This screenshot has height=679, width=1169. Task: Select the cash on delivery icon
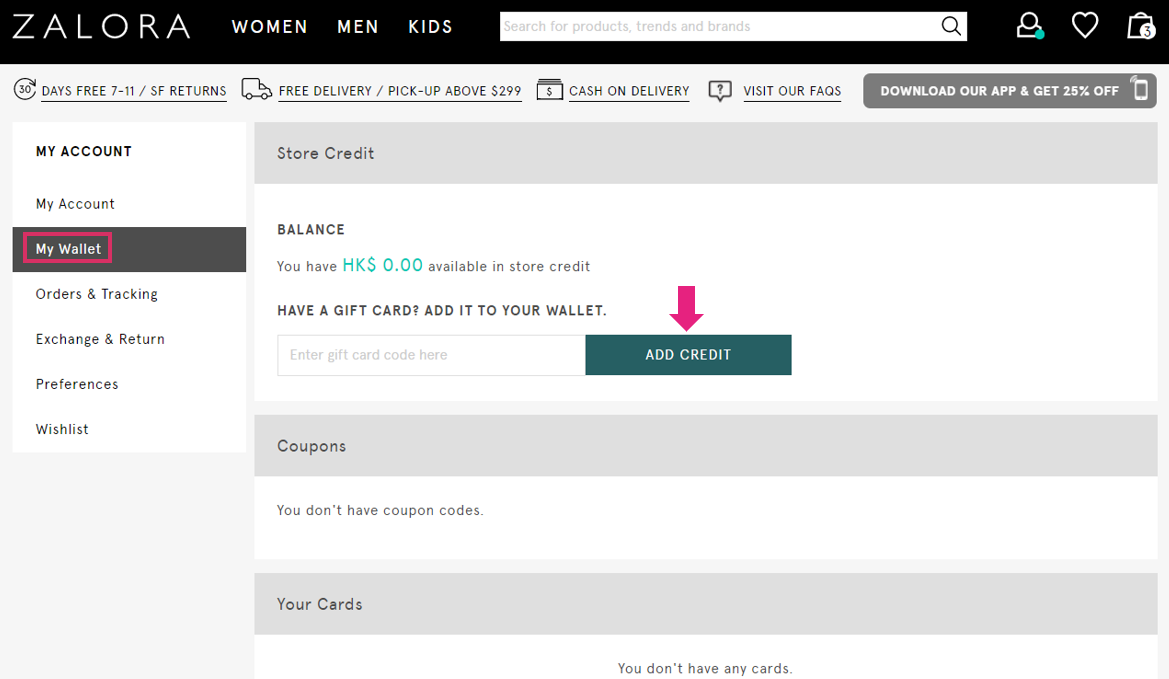[x=549, y=90]
